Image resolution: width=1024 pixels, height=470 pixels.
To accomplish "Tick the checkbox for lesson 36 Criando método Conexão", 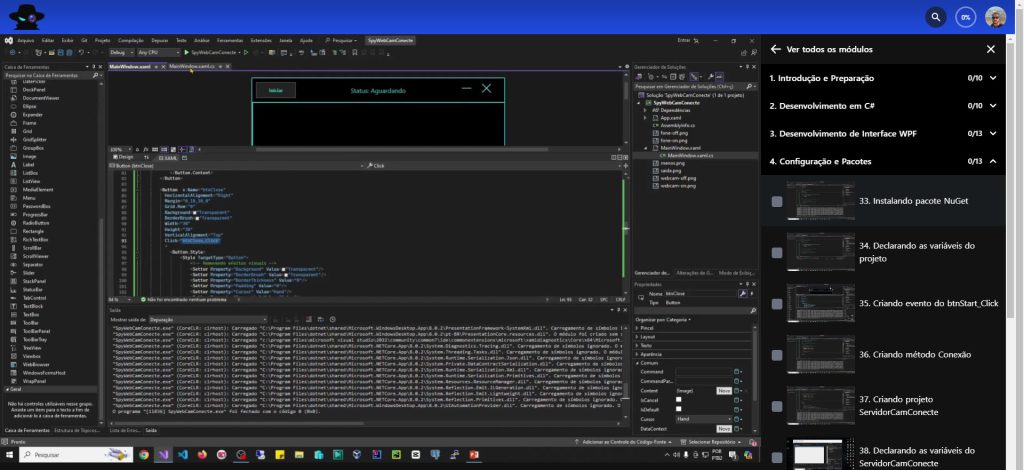I will pyautogui.click(x=777, y=354).
